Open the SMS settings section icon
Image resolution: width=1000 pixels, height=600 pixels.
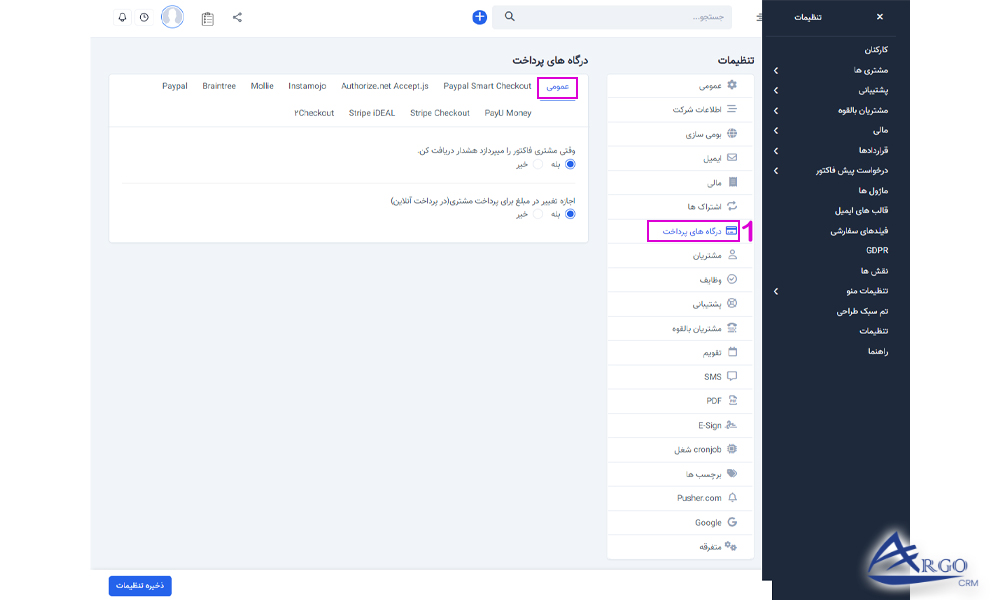coord(732,376)
